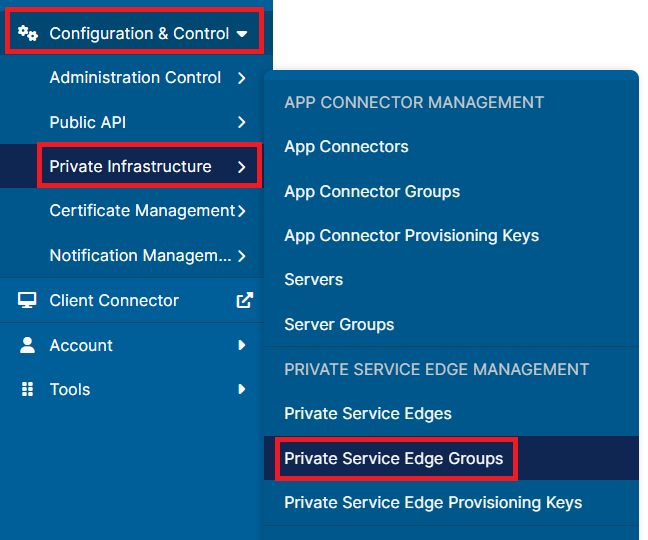Expand the Certificate Management chevron
This screenshot has height=540, width=648.
[242, 211]
